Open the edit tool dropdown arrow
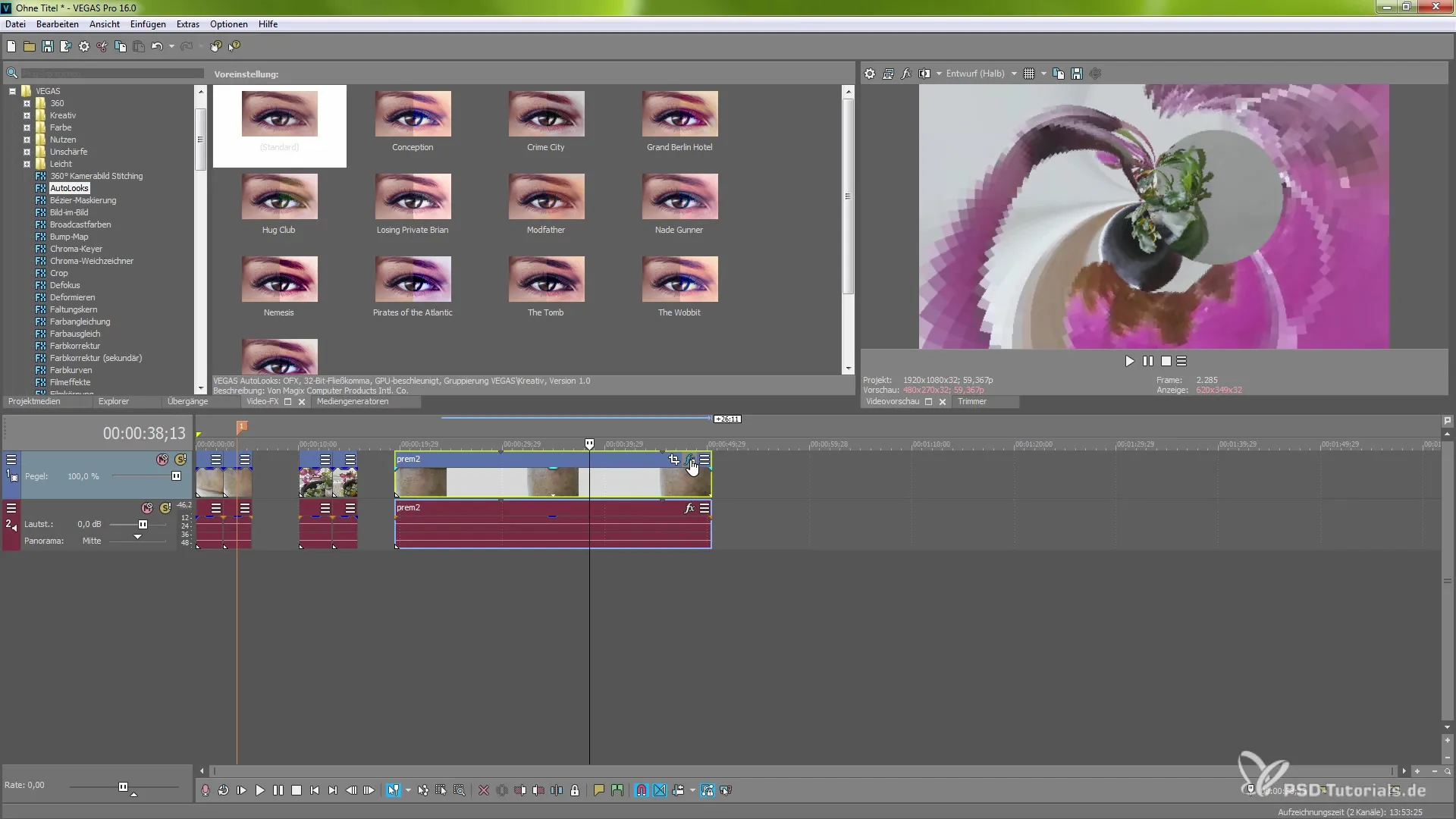 coord(408,790)
